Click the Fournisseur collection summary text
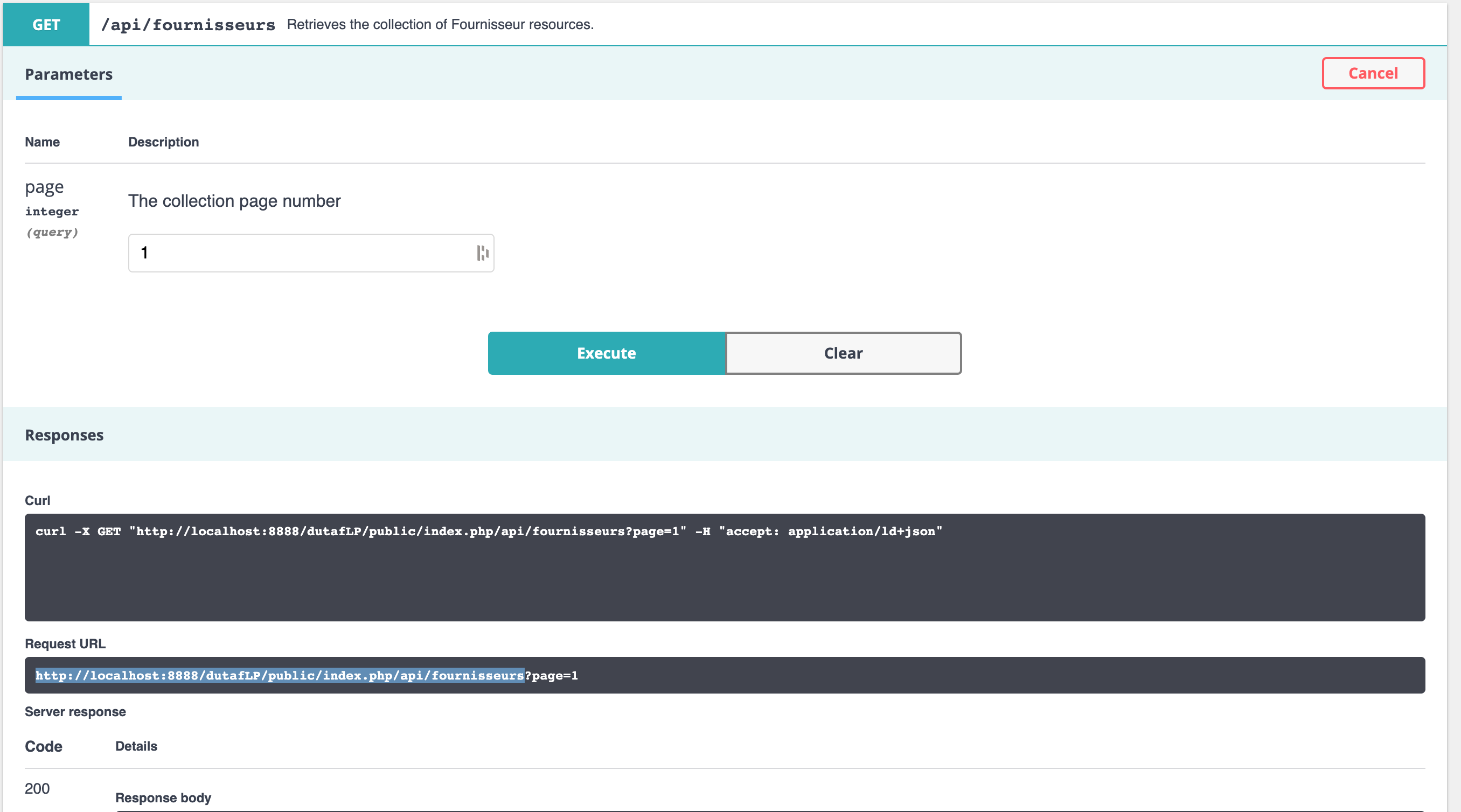This screenshot has height=812, width=1461. tap(440, 24)
